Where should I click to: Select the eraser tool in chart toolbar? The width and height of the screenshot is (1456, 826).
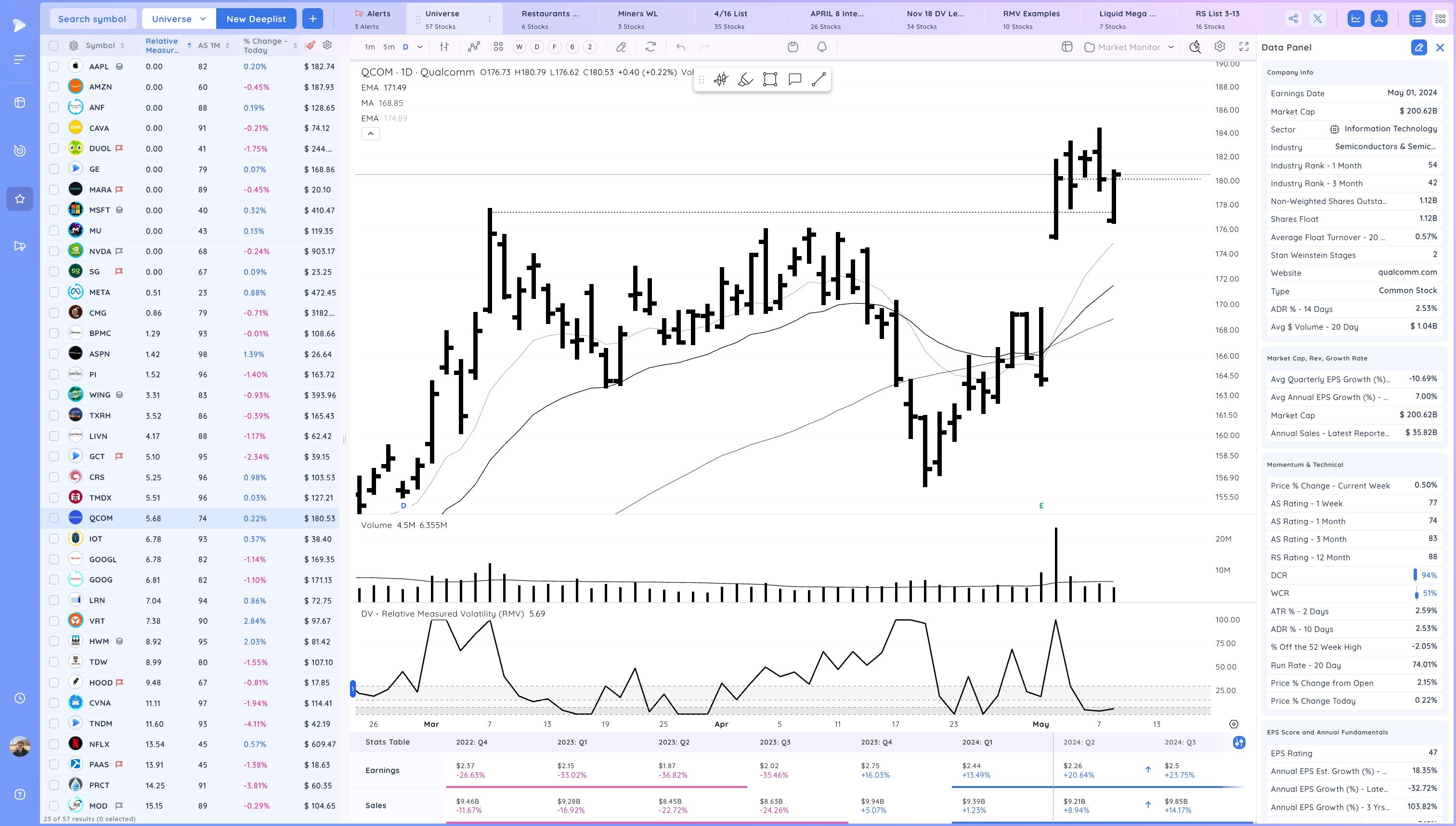[621, 47]
